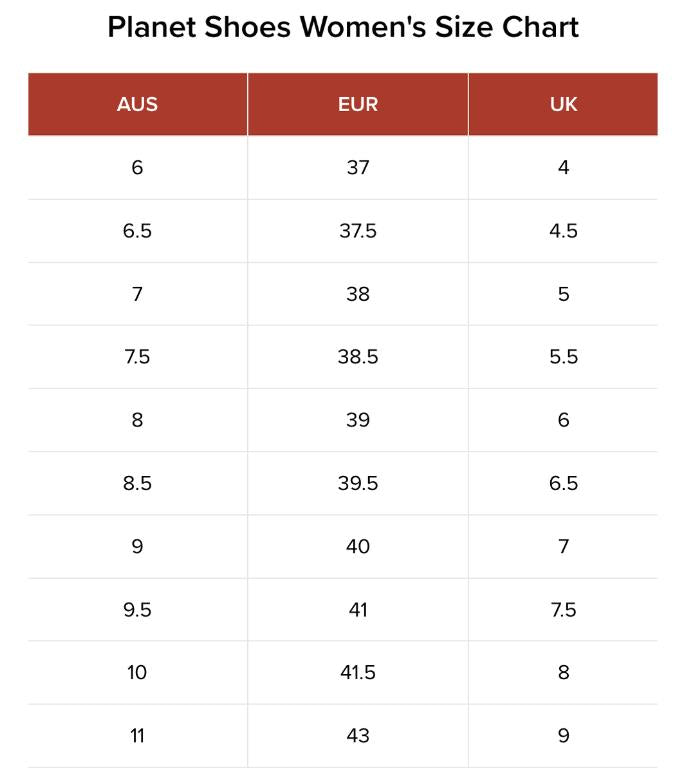Click the EUR 37.5 cell
The height and width of the screenshot is (769, 679).
(357, 230)
